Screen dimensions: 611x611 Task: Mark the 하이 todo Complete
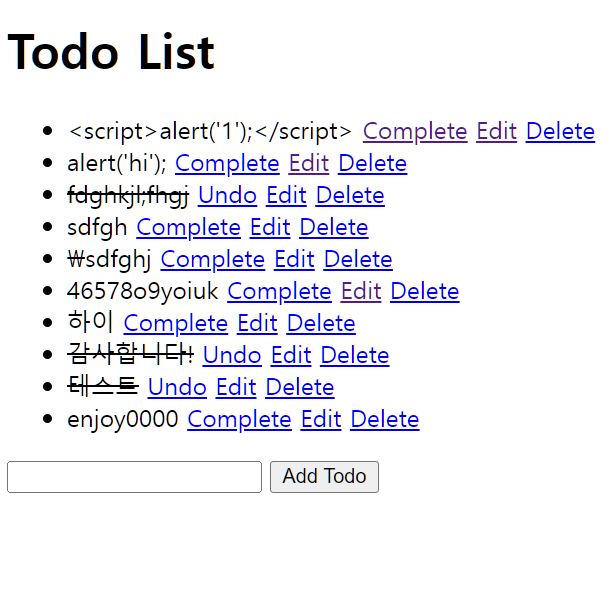tap(176, 324)
